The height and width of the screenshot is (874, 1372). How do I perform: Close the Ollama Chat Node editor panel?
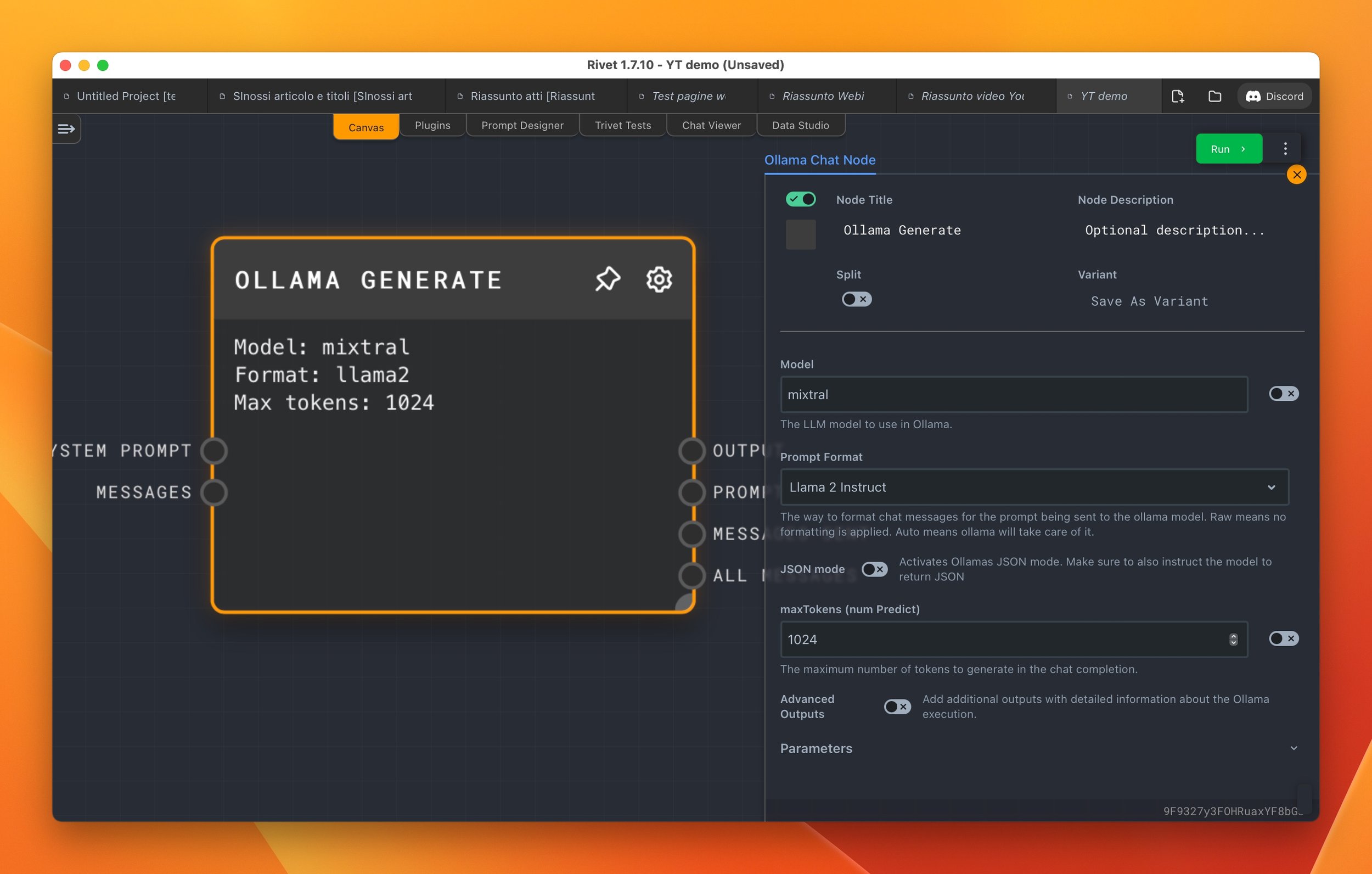pos(1297,175)
